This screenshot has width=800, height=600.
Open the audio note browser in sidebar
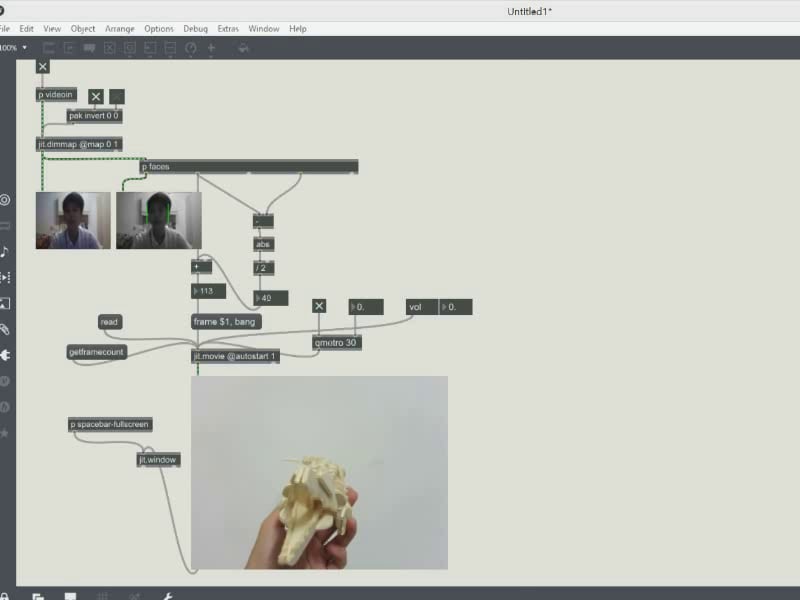click(5, 252)
